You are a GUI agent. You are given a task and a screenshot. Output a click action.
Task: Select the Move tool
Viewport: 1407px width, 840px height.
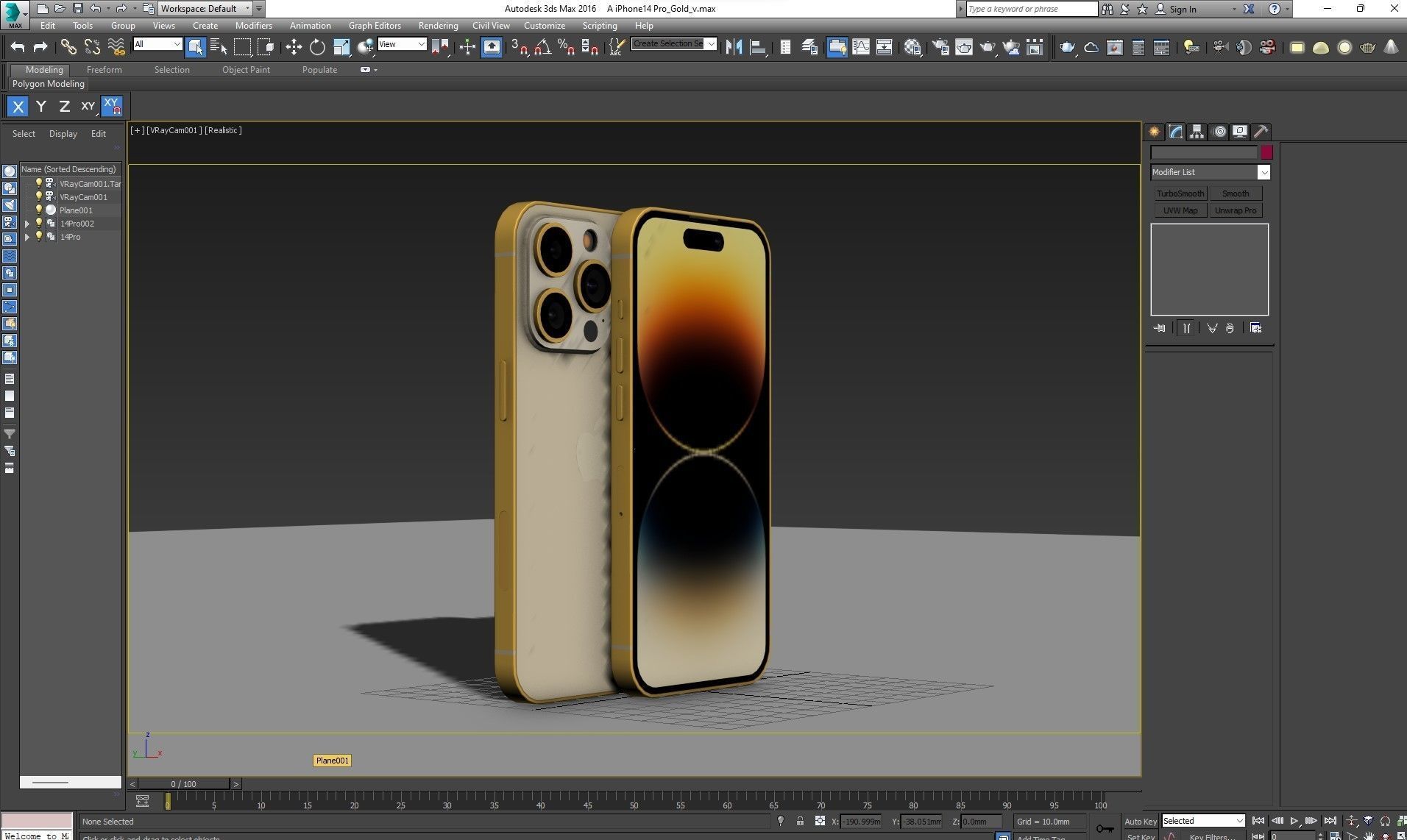[x=294, y=47]
